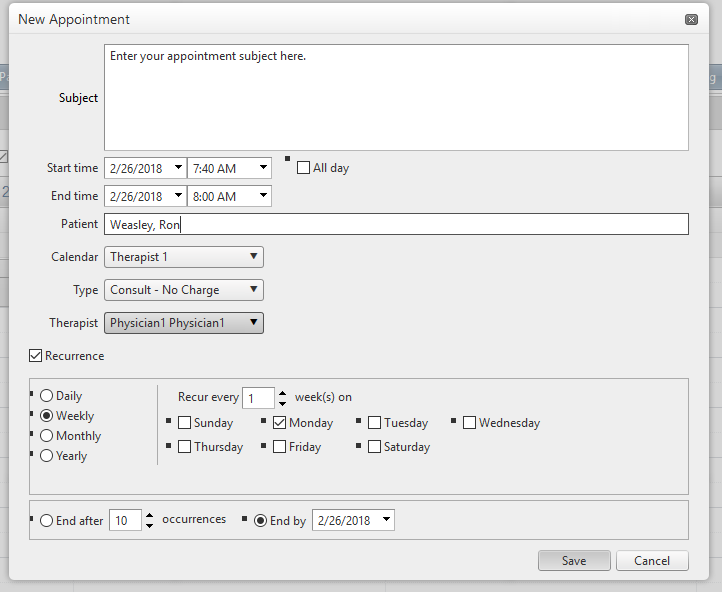The height and width of the screenshot is (592, 722).
Task: Click into the Subject text area
Action: (x=396, y=97)
